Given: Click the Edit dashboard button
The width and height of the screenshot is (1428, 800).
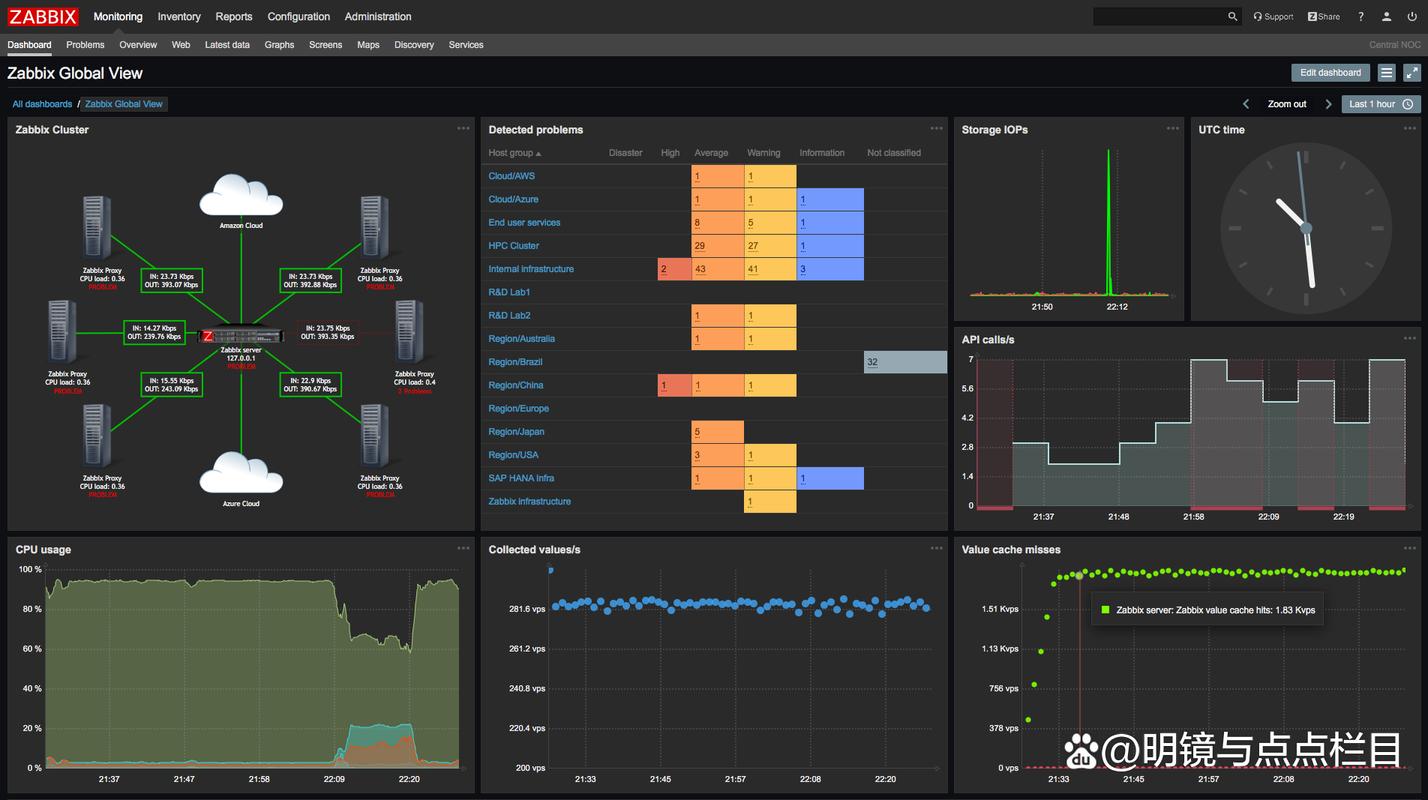Looking at the screenshot, I should (x=1330, y=73).
